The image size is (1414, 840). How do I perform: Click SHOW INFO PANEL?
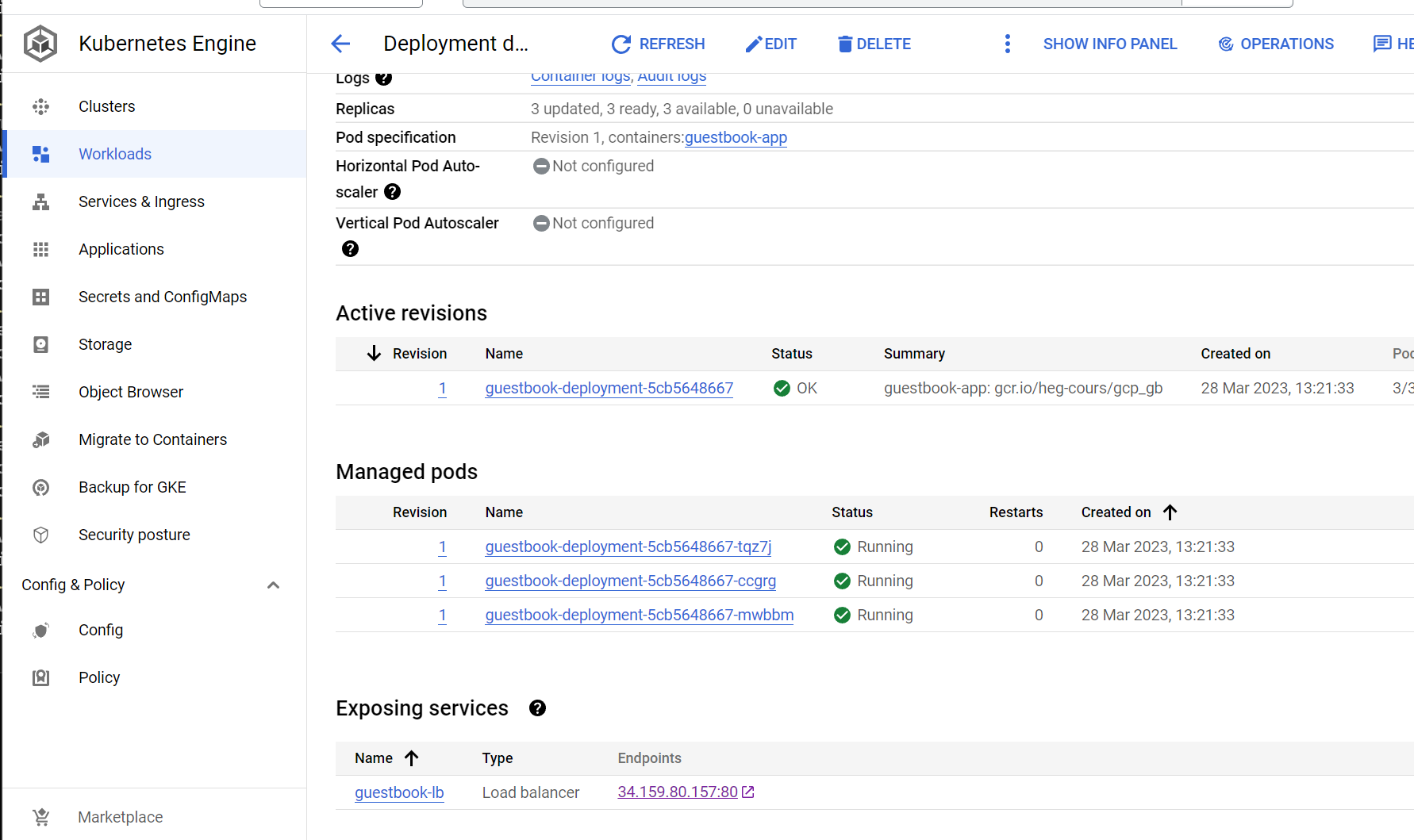tap(1109, 44)
